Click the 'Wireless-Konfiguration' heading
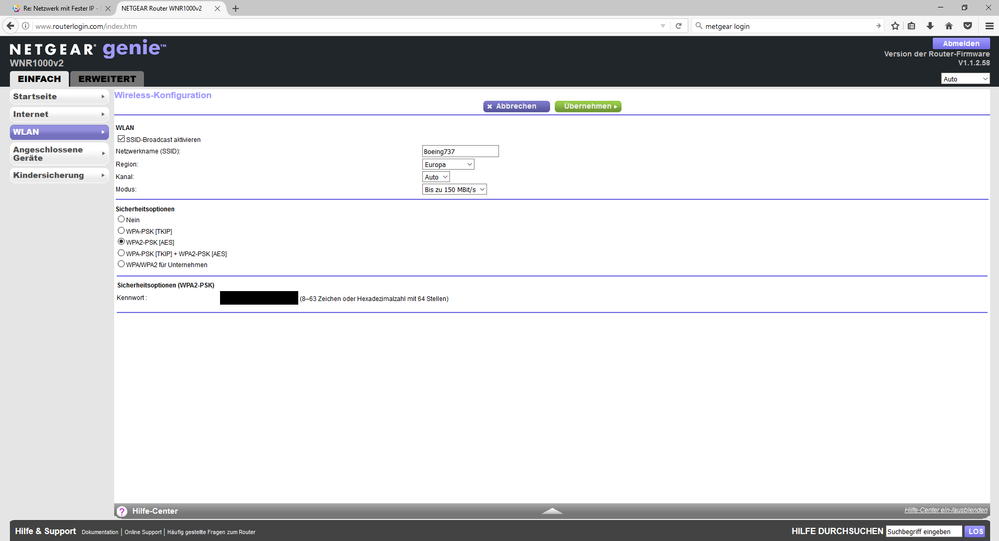Screen dimensions: 999x541 click(162, 95)
